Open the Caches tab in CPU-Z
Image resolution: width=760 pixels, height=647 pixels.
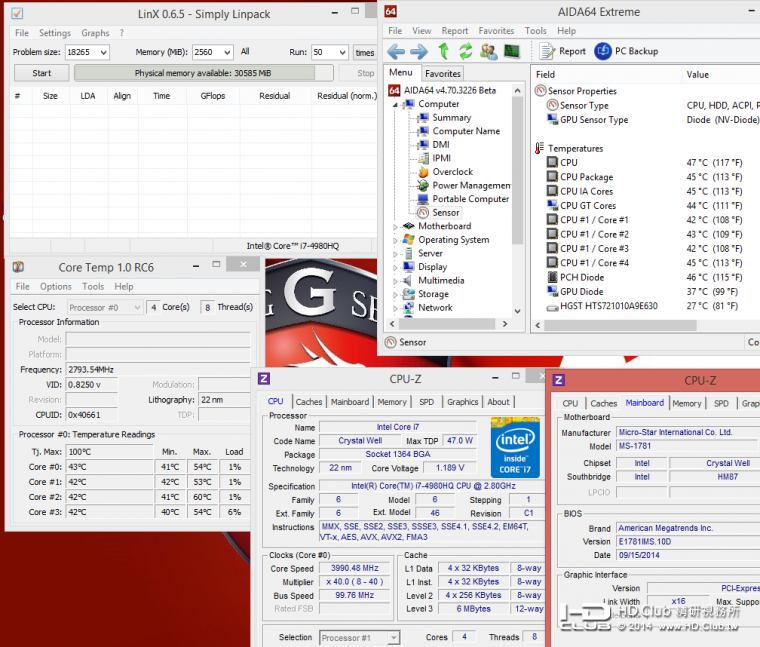[x=309, y=402]
